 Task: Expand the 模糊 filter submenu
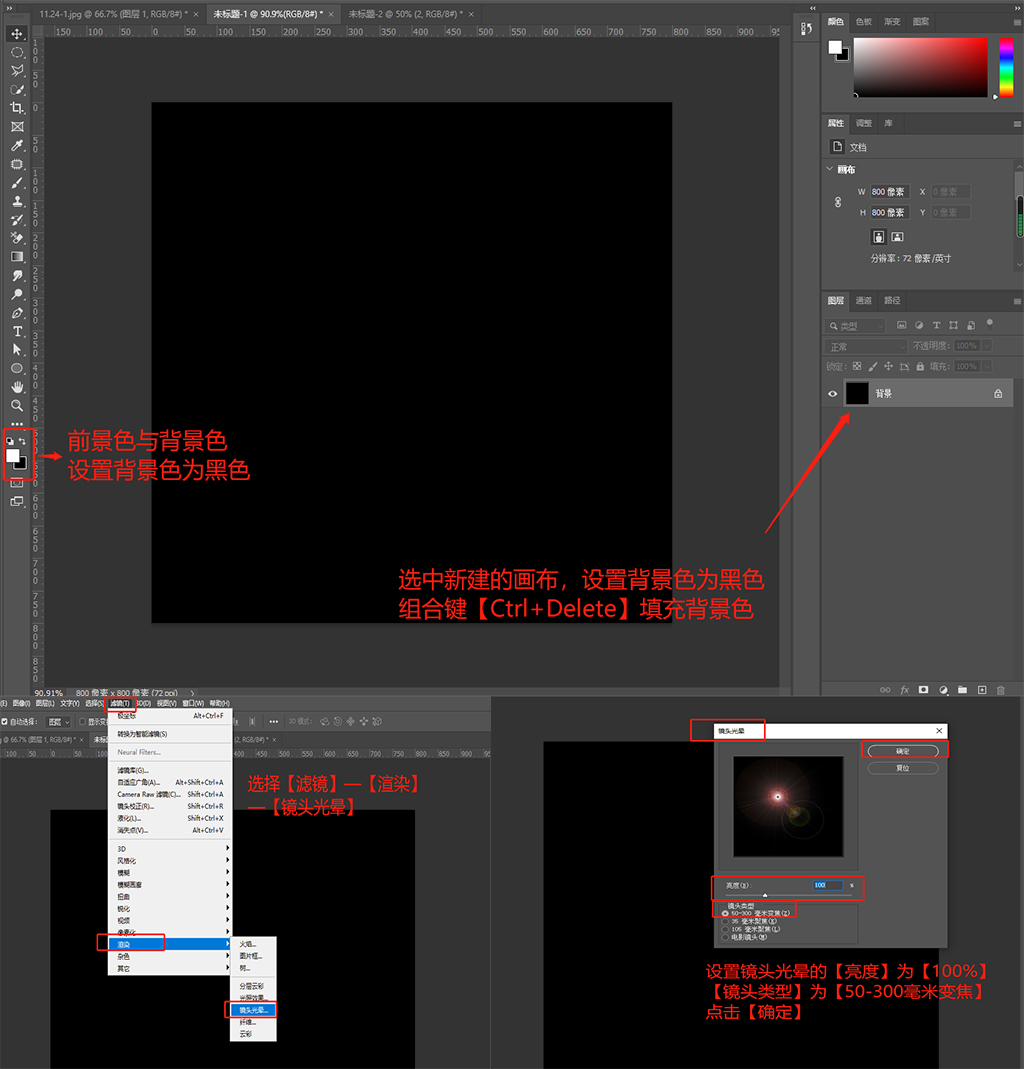[170, 873]
